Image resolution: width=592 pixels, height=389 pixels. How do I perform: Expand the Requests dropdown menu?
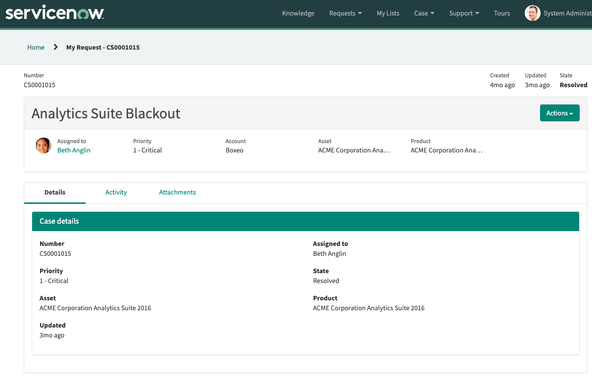345,13
